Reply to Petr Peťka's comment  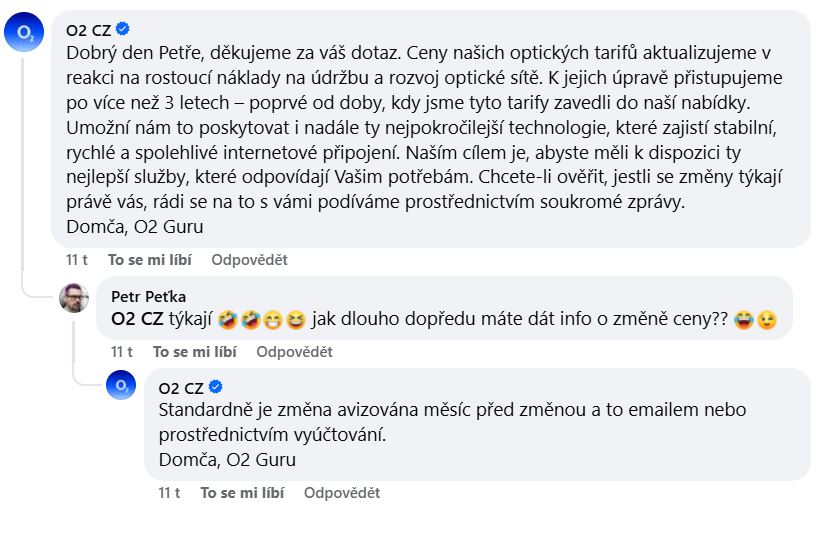(x=294, y=352)
